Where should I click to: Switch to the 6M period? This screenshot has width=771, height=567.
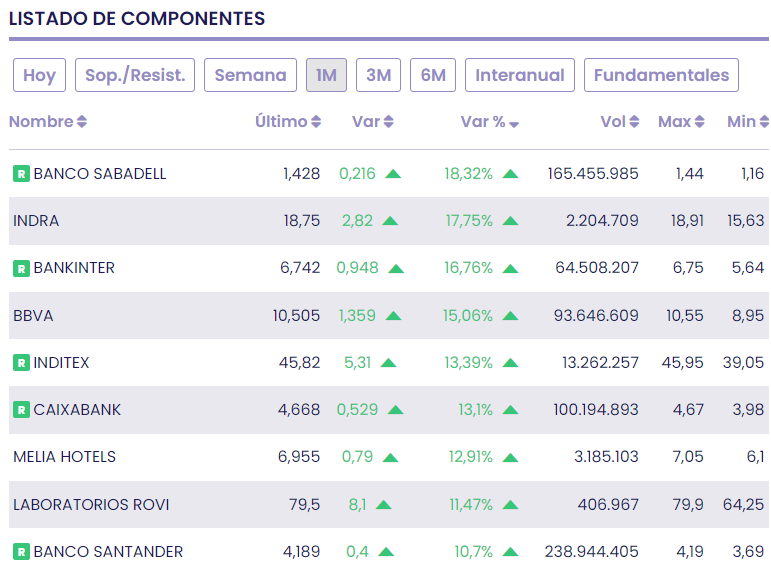point(433,75)
